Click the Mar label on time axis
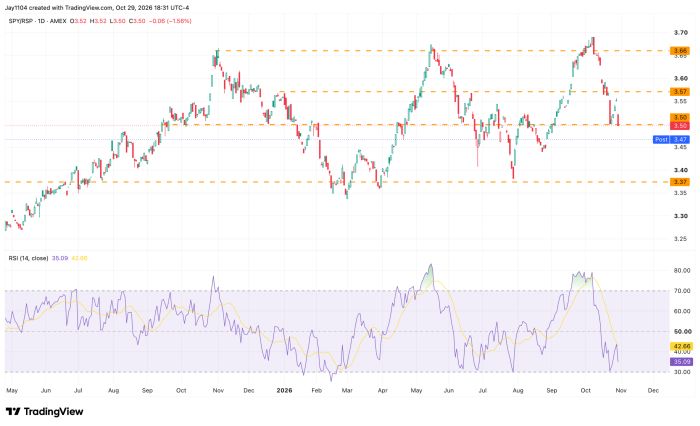 (x=347, y=390)
